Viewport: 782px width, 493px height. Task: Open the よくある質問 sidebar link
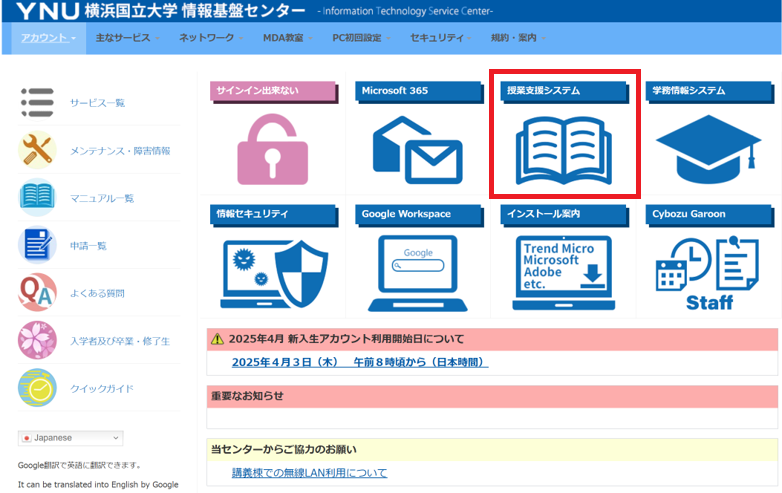pyautogui.click(x=97, y=293)
